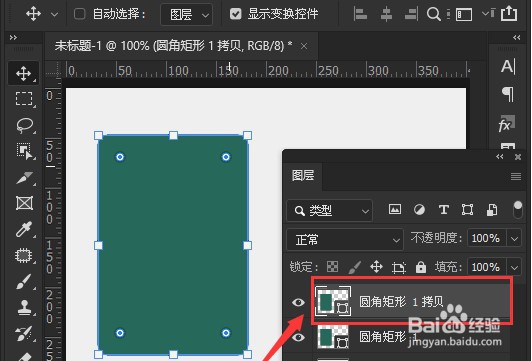
Task: Filter layers by pixel layers
Action: pyautogui.click(x=395, y=209)
